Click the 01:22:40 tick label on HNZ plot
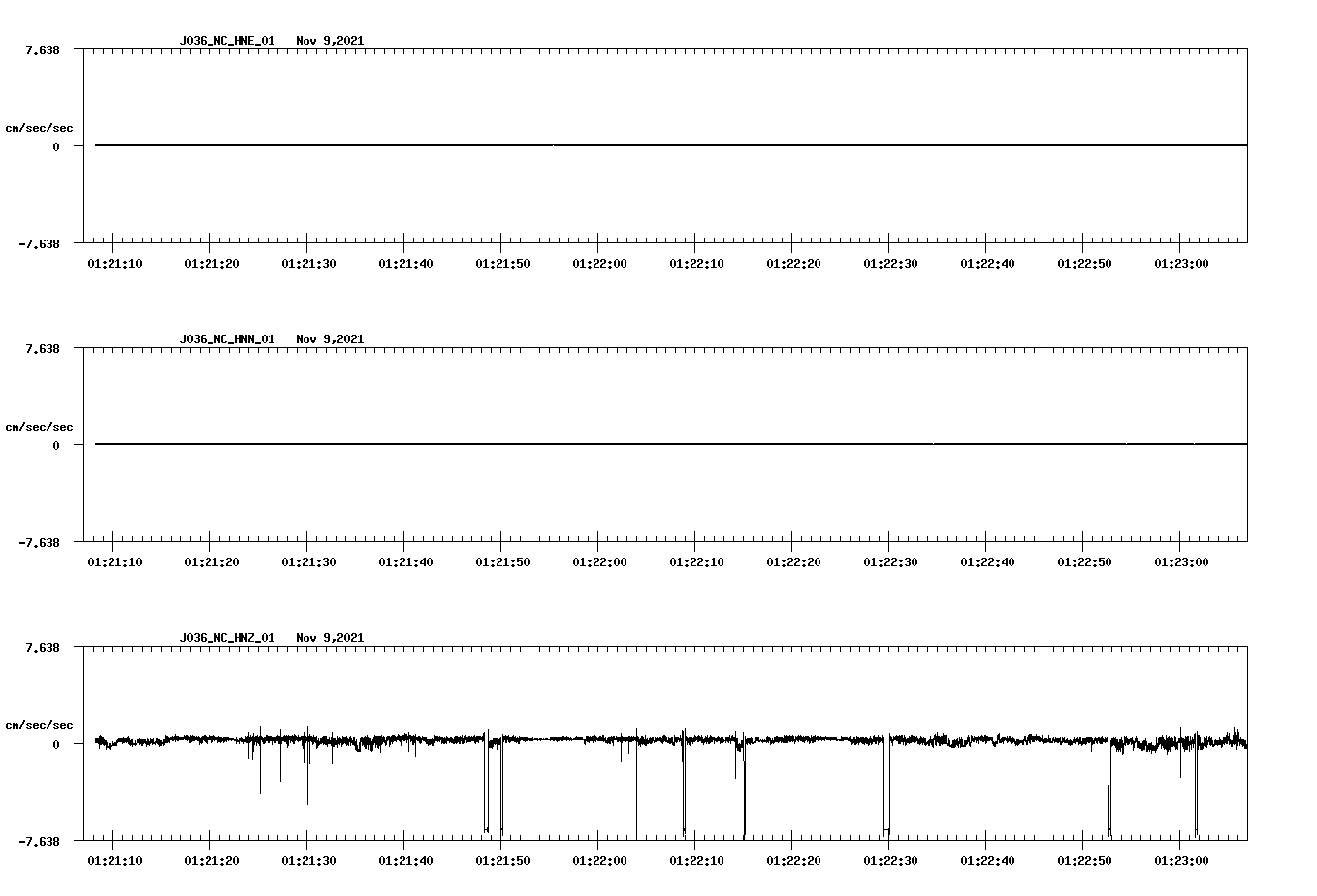The width and height of the screenshot is (1317, 896). (x=987, y=860)
